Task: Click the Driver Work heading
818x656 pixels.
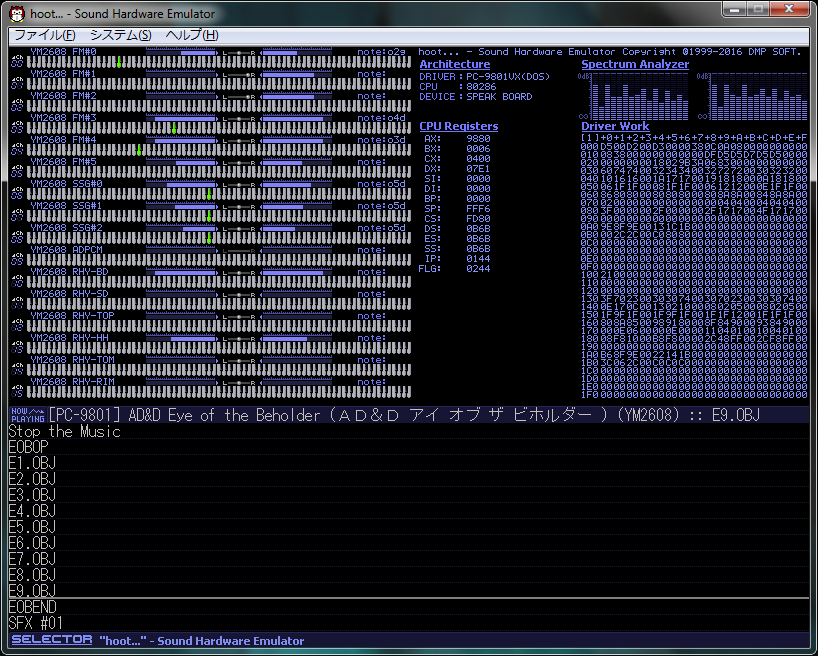Action: (615, 126)
